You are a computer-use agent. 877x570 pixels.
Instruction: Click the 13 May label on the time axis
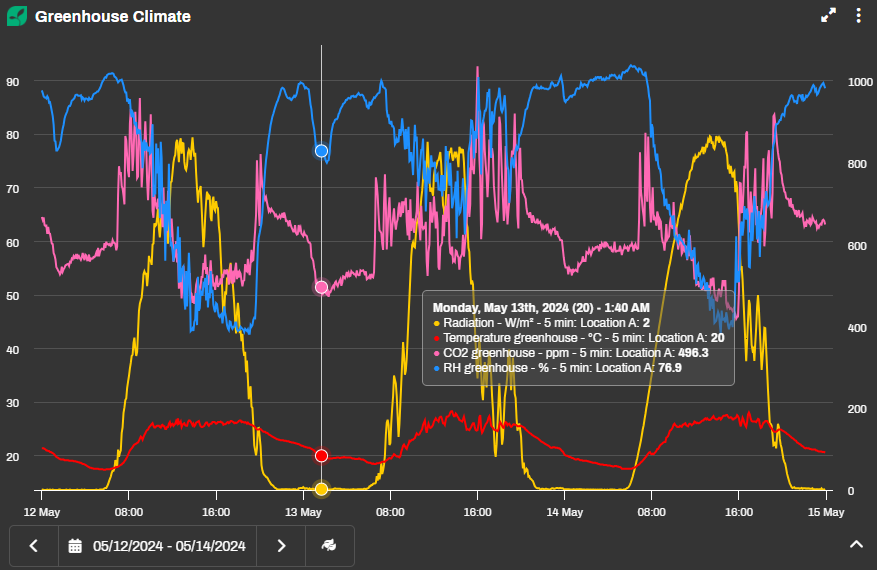click(x=302, y=512)
